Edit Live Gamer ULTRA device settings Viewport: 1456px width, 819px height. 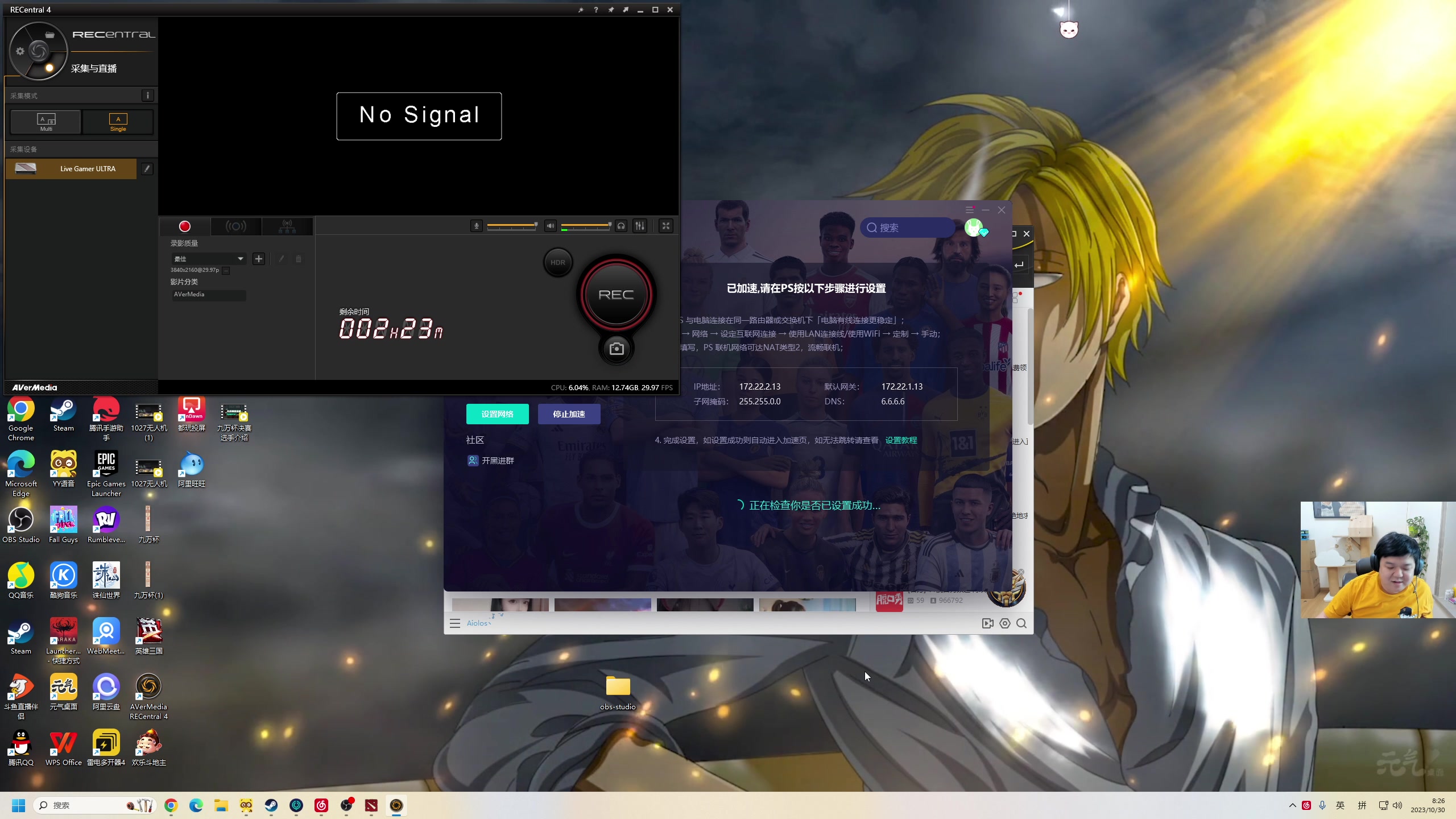tap(147, 169)
